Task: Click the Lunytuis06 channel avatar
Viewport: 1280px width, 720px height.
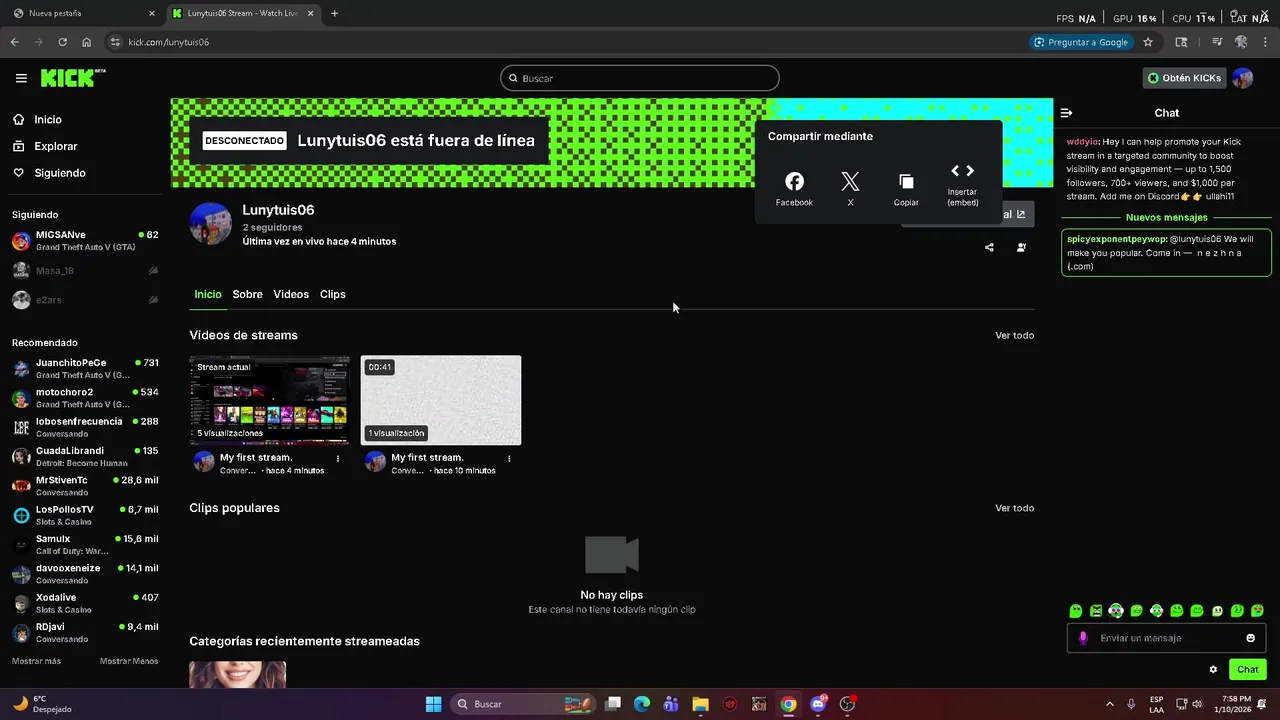Action: [x=211, y=223]
